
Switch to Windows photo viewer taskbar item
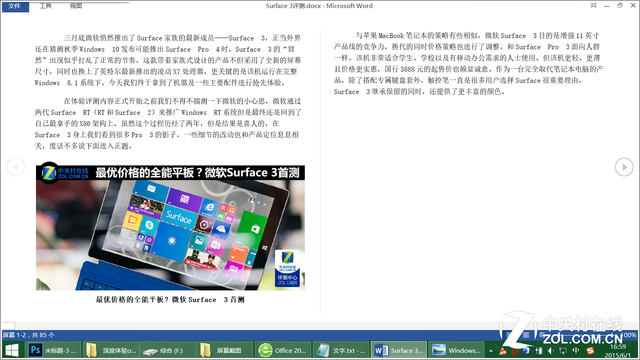click(456, 350)
